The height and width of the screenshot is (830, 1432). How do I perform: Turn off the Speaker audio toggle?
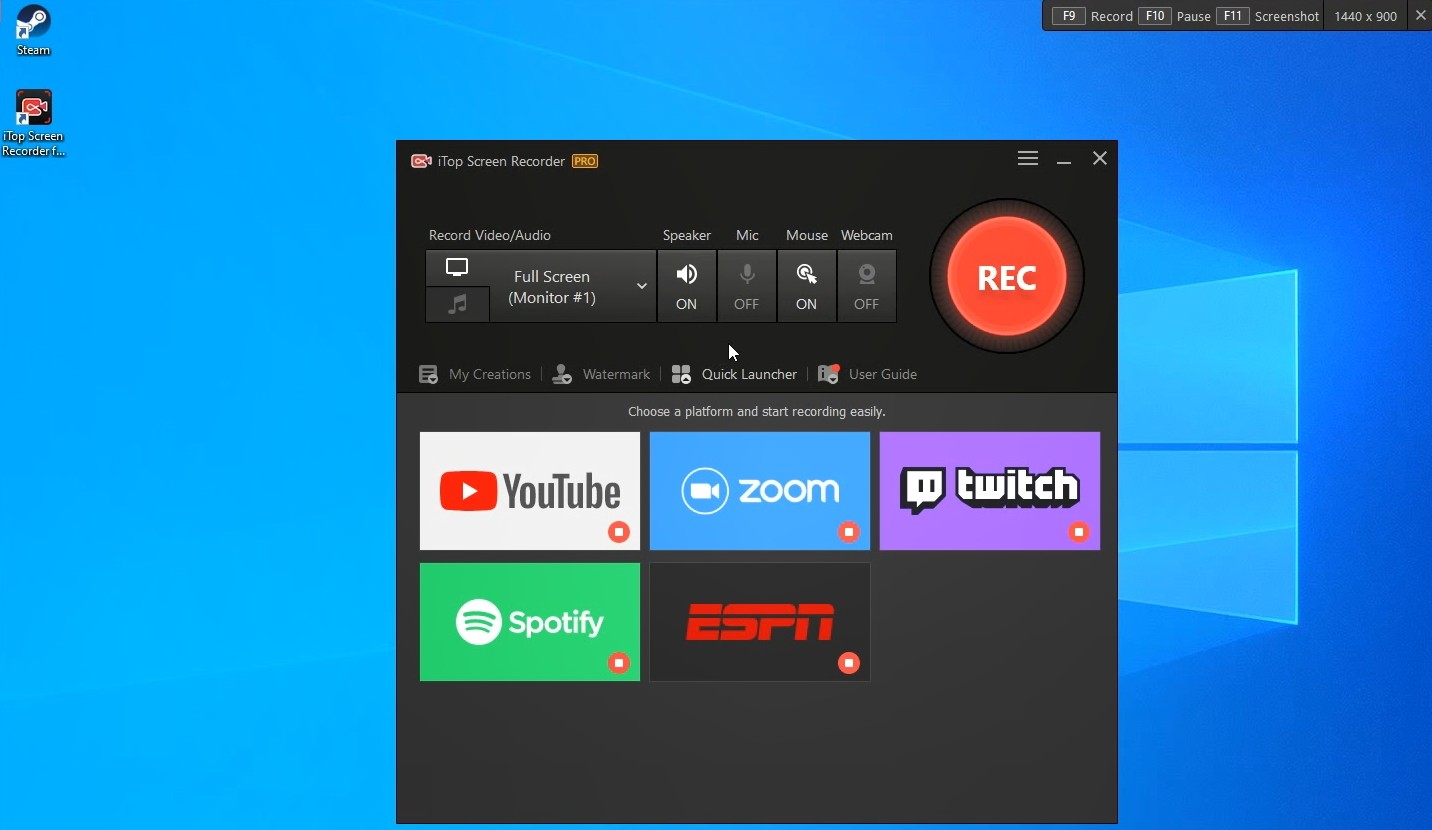point(686,286)
